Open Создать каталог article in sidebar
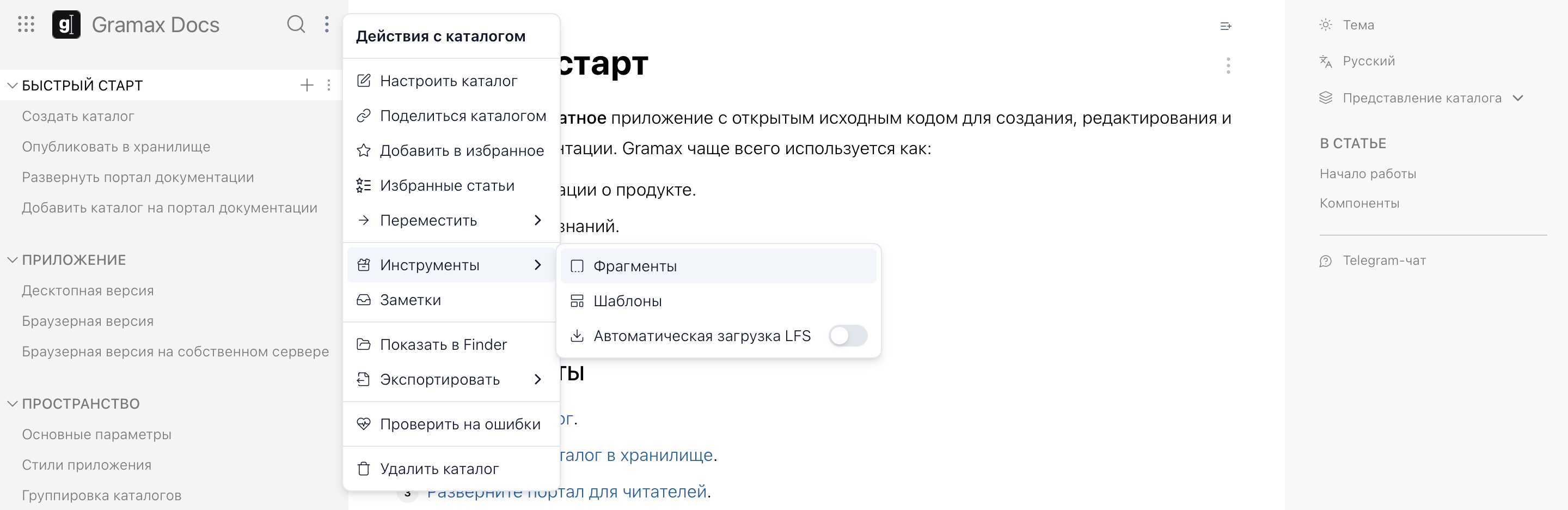Screen dimensions: 1568x510 (x=78, y=117)
